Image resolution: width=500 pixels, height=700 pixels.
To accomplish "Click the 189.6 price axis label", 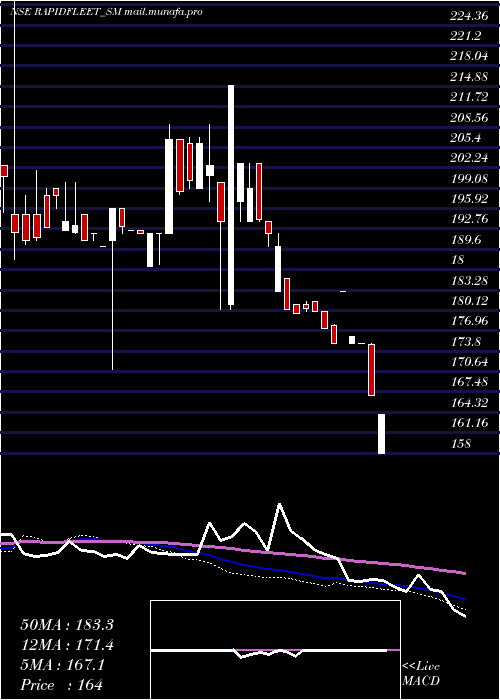I will tap(466, 239).
